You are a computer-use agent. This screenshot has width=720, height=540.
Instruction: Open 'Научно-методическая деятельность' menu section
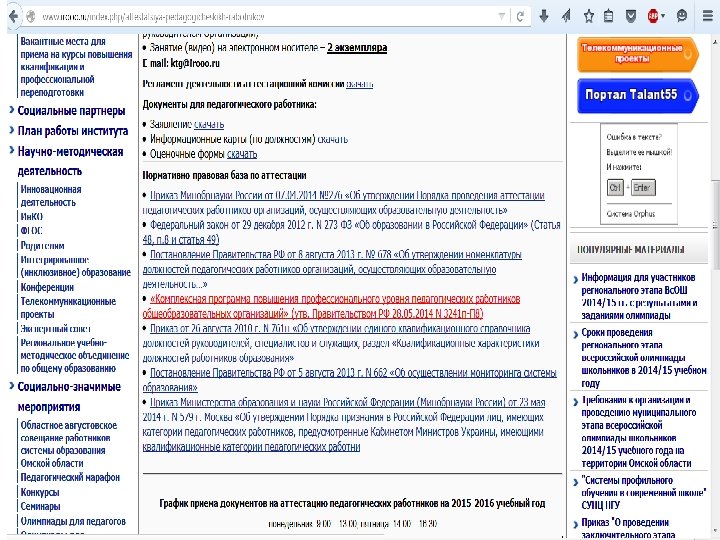[70, 161]
